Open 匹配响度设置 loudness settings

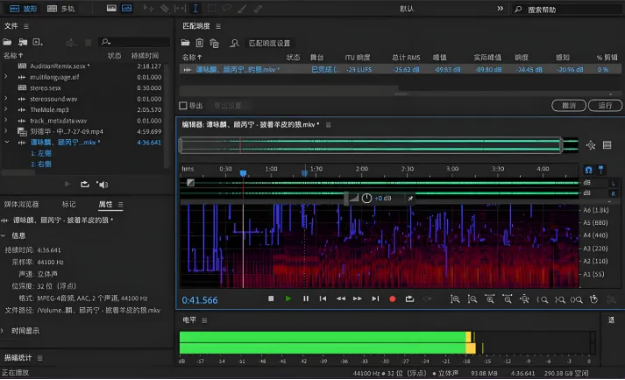[x=269, y=43]
